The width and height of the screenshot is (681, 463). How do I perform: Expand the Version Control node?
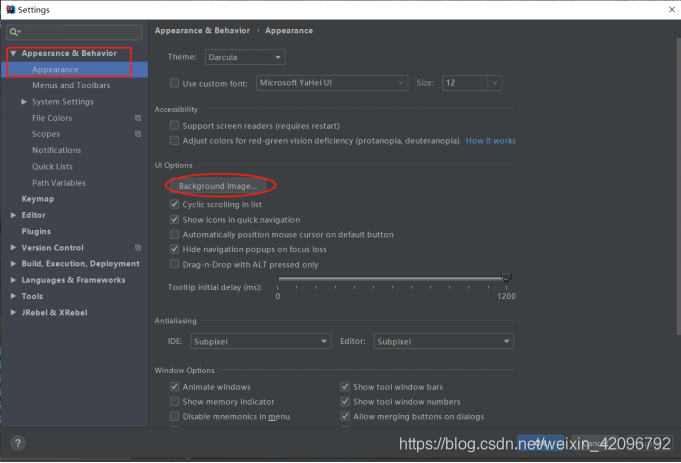(13, 248)
